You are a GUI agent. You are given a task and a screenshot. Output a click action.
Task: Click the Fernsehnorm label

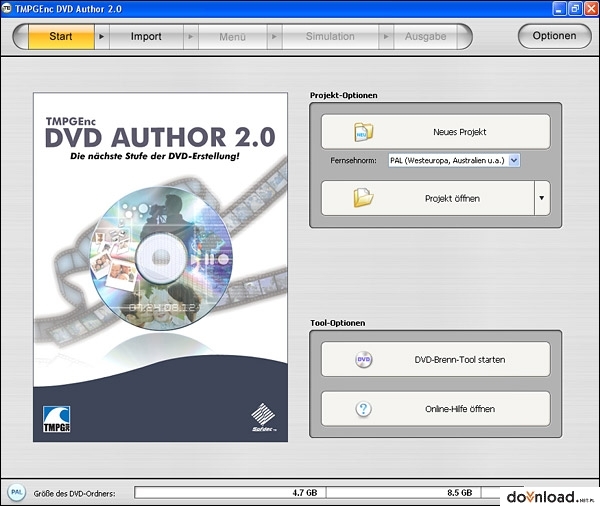(x=353, y=160)
